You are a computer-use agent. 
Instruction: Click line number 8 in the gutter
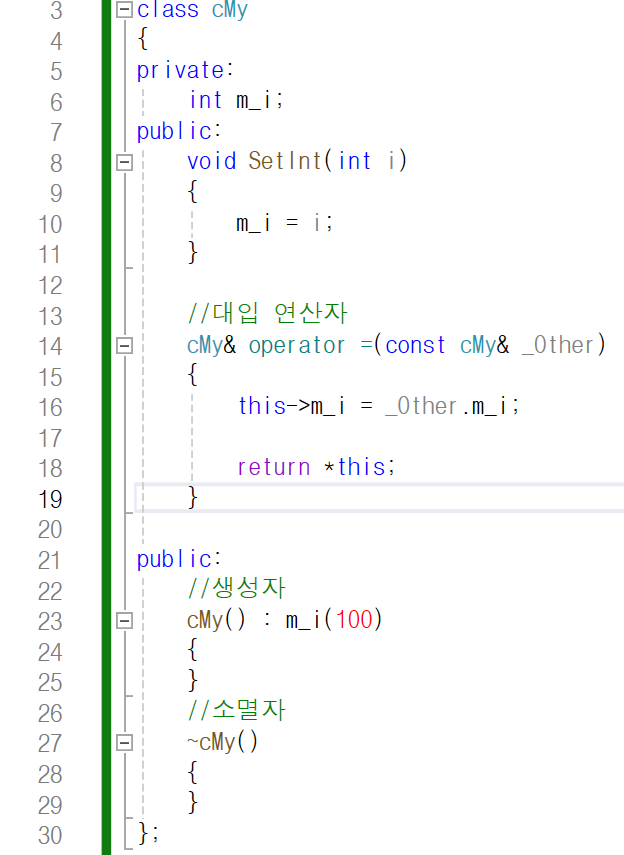[56, 163]
